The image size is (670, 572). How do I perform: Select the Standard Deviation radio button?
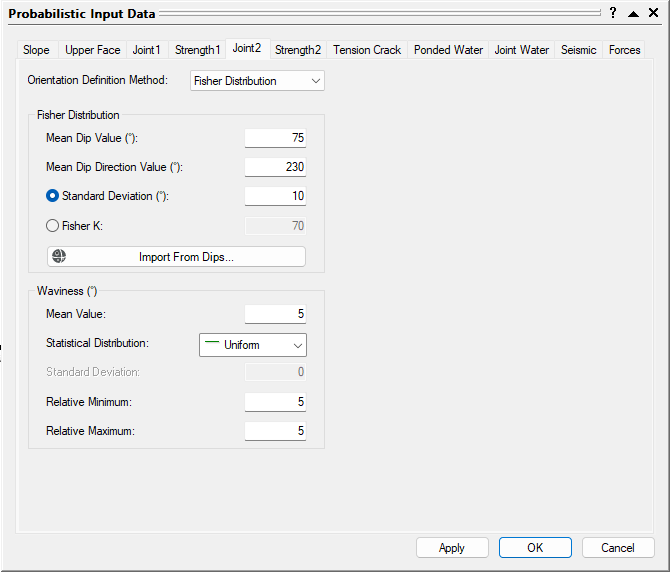point(52,196)
